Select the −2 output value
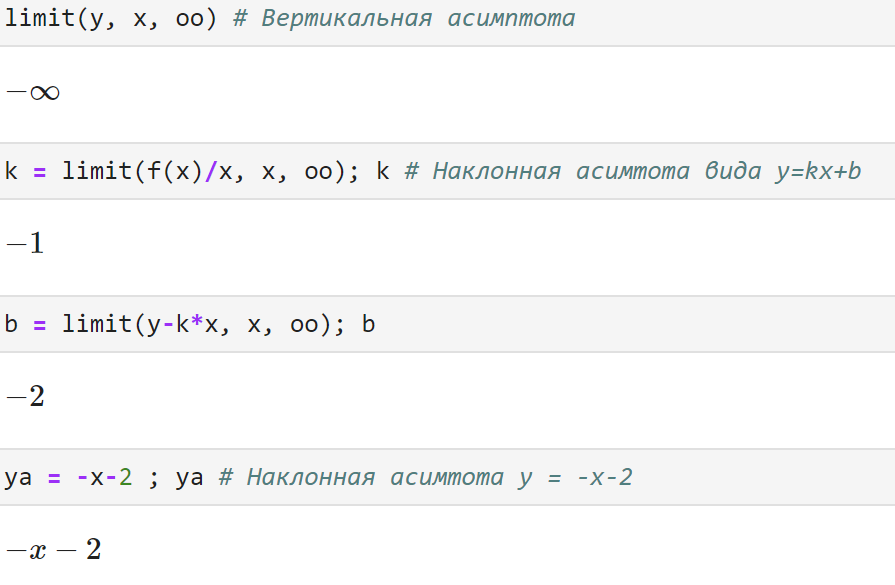 pos(25,396)
